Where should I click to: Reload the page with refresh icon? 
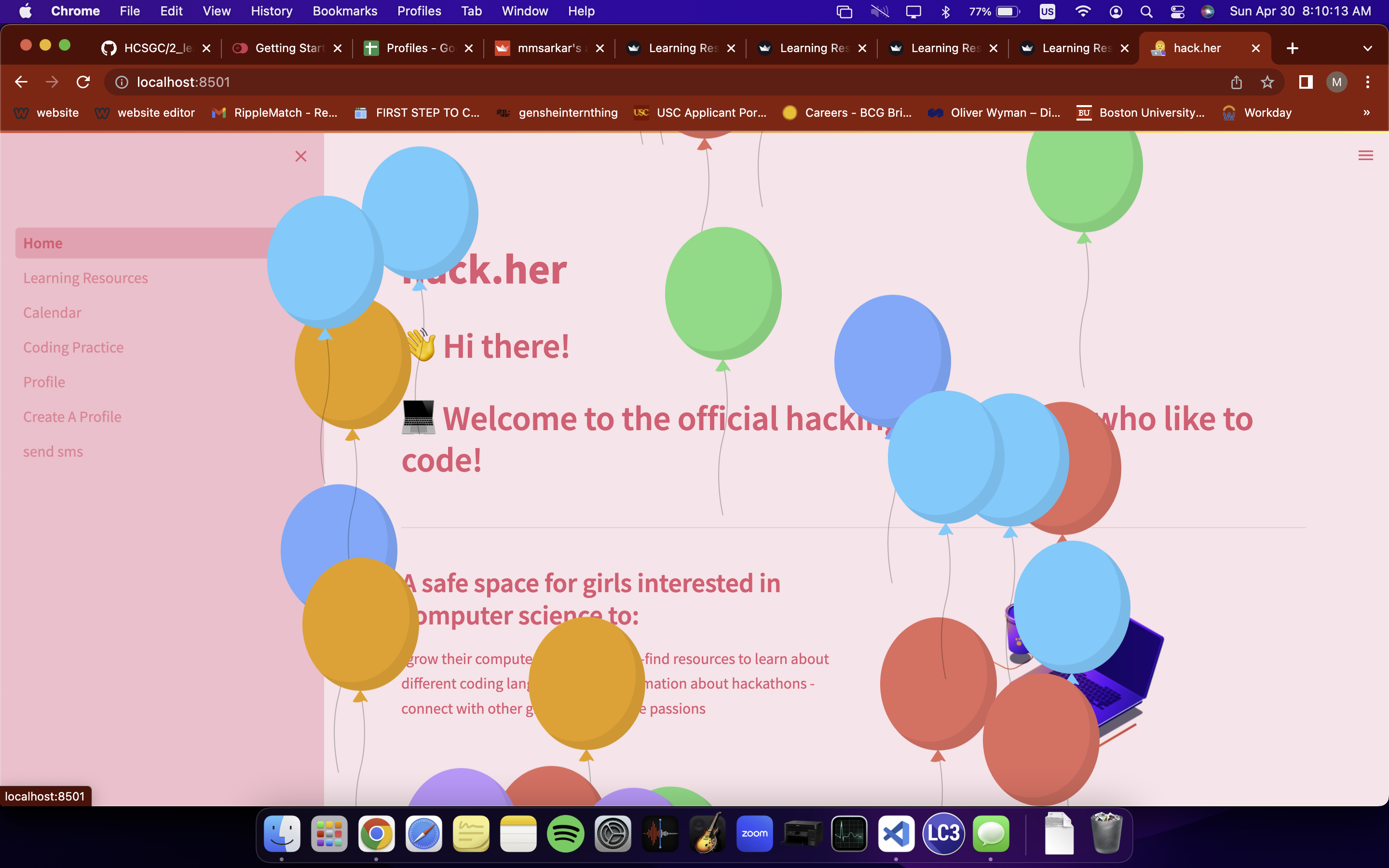click(x=83, y=82)
